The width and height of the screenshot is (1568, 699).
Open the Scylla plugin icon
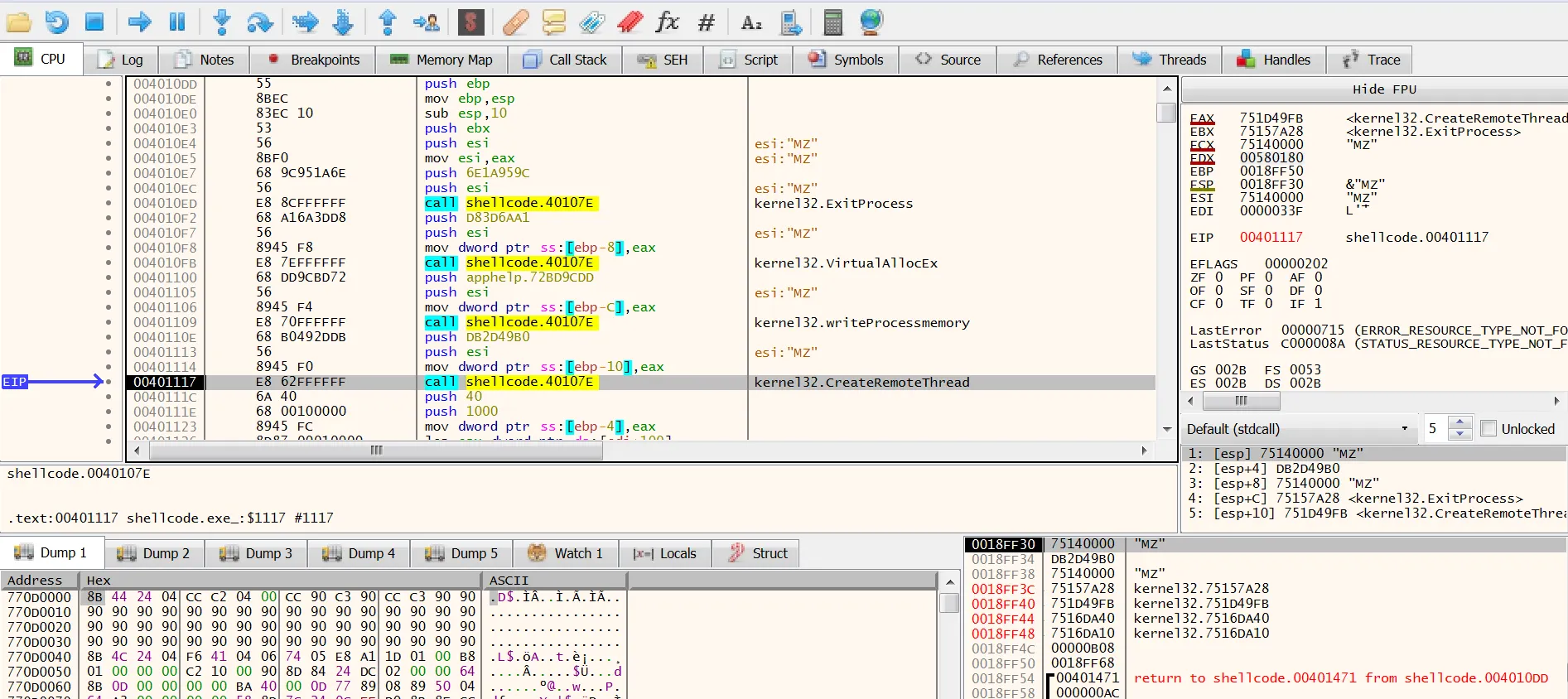[470, 22]
